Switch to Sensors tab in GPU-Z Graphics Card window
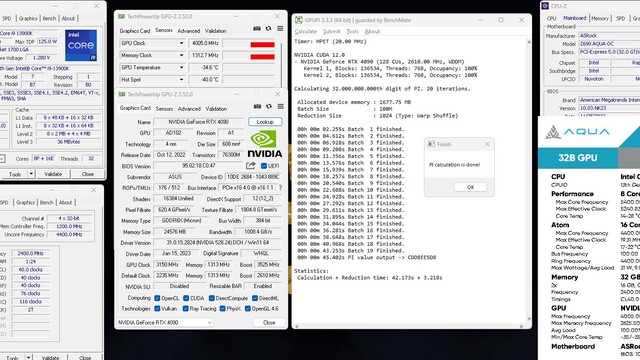 pyautogui.click(x=164, y=109)
